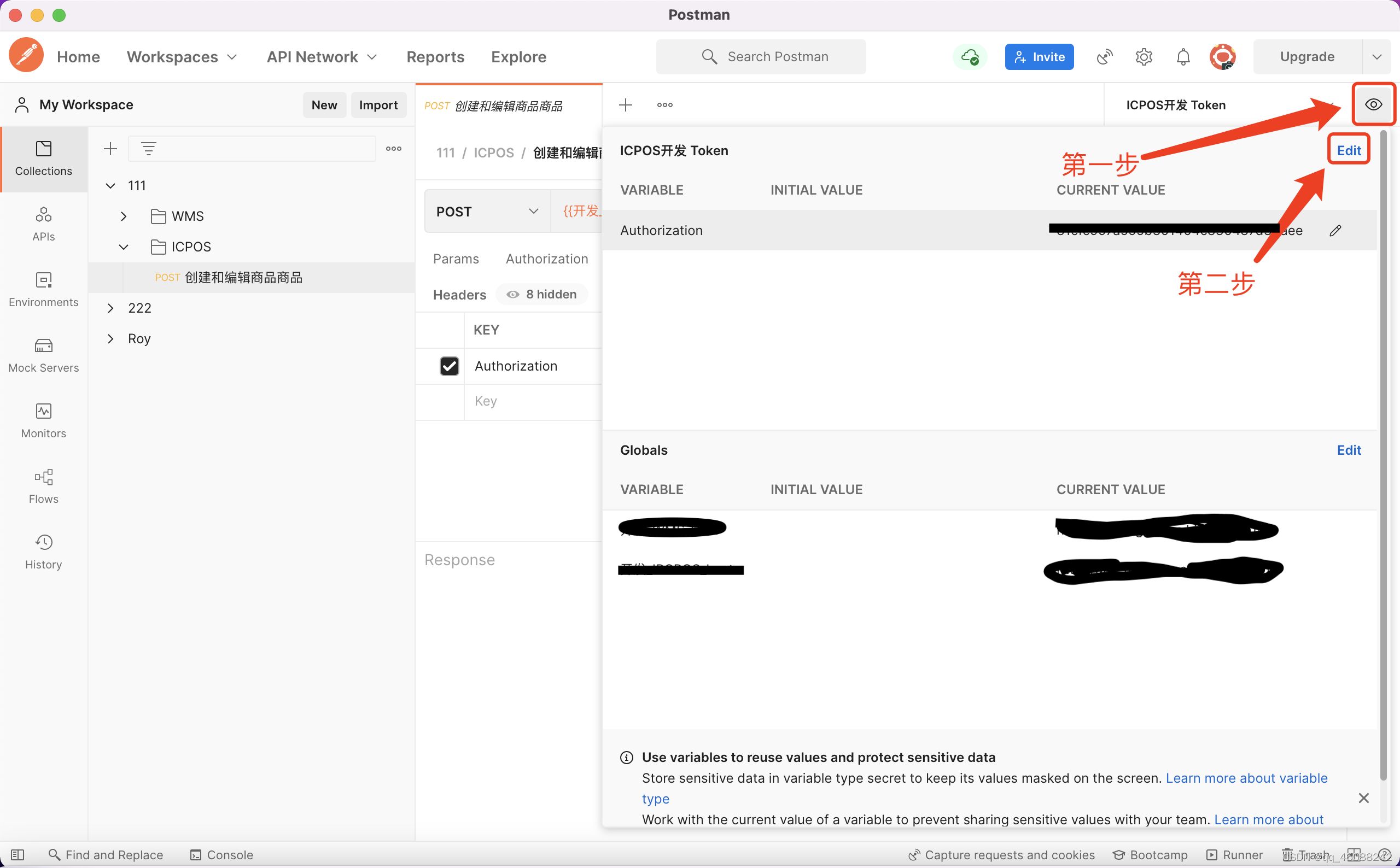Show the 8 hidden headers

[541, 294]
